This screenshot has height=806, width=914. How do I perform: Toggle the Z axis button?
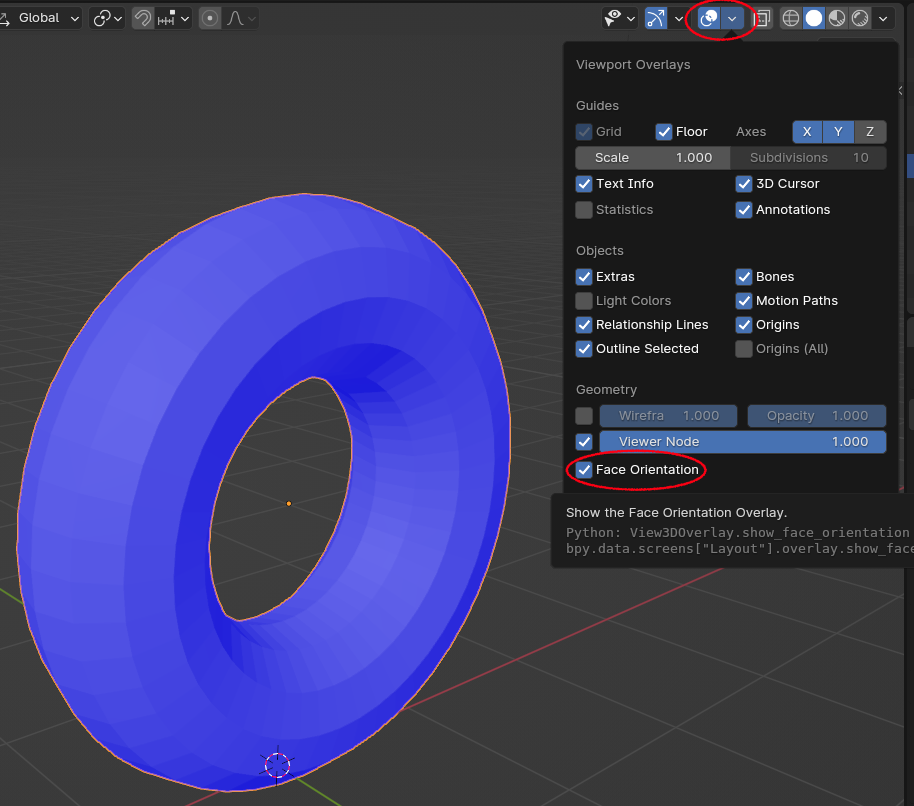[x=870, y=132]
